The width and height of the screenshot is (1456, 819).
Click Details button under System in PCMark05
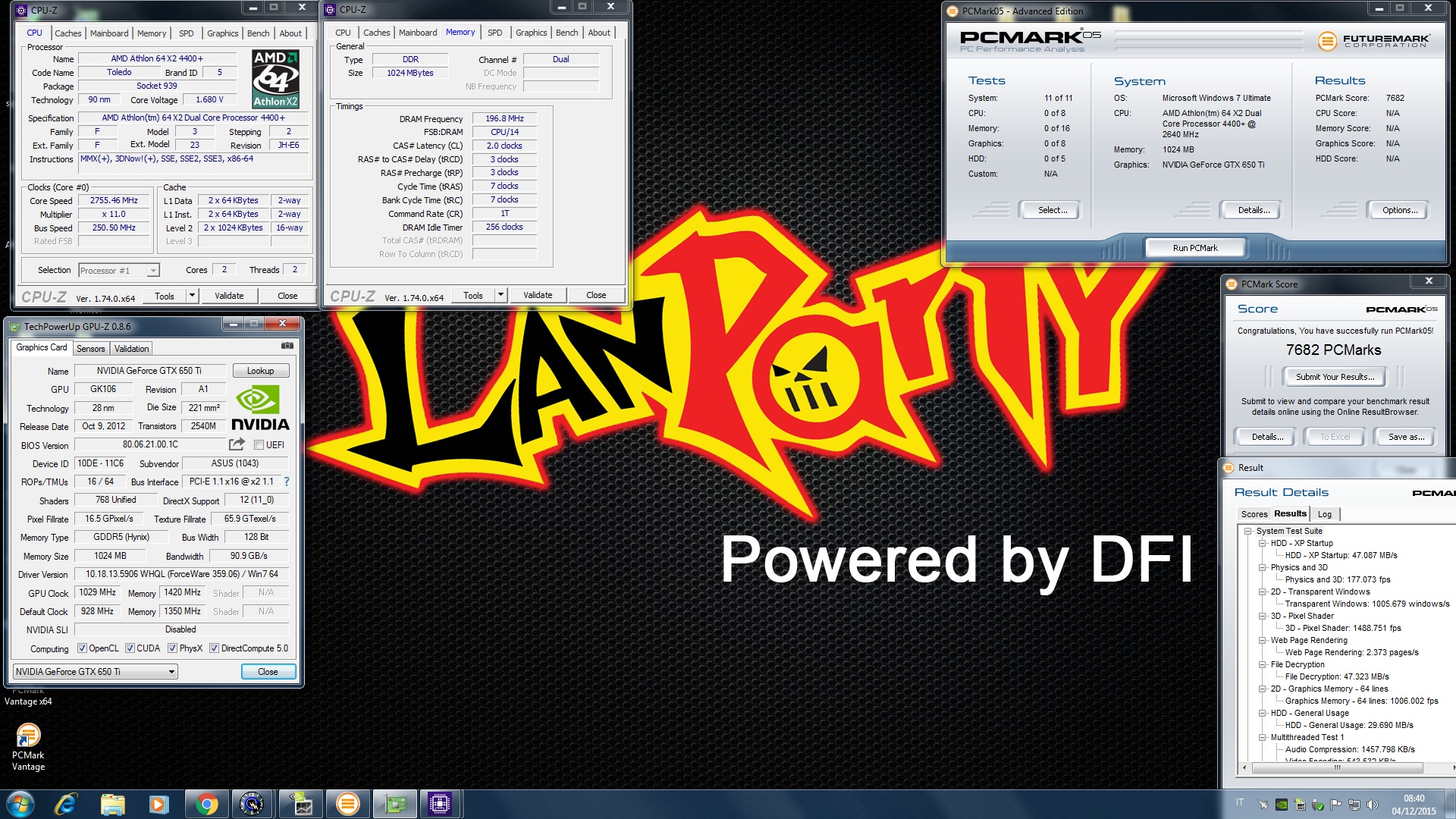pos(1253,210)
